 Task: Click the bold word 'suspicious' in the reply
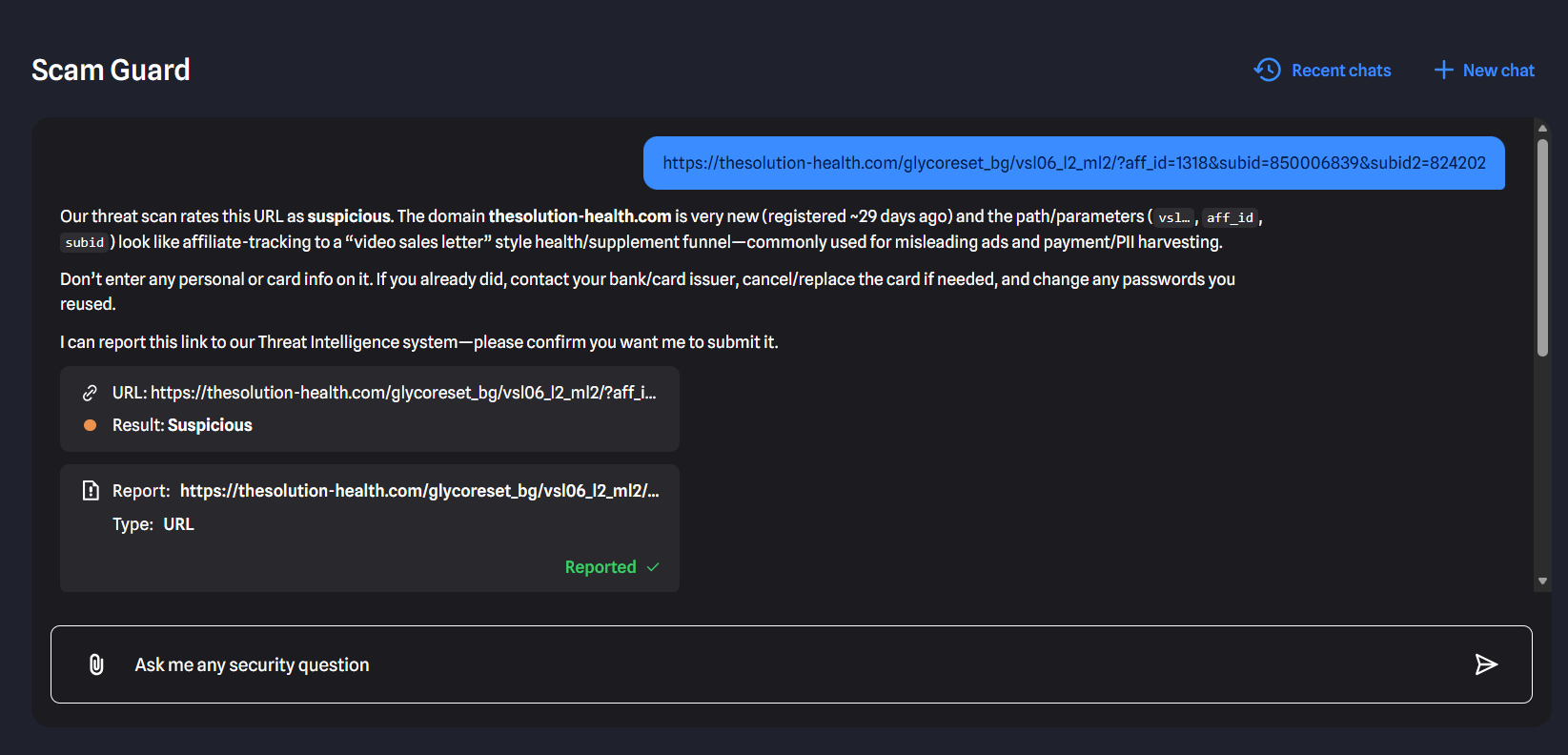click(349, 216)
